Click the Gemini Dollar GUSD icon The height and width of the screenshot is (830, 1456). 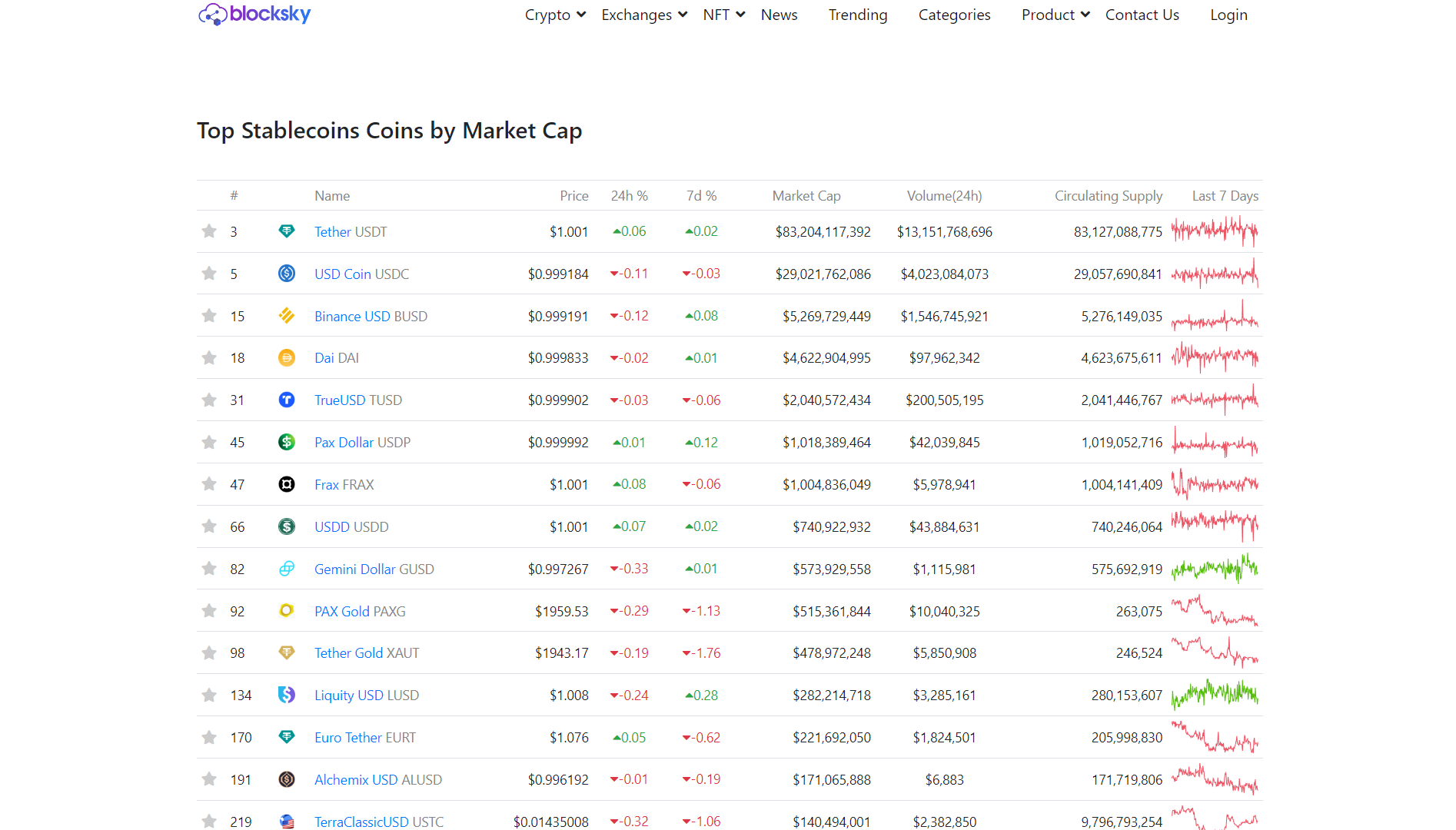click(x=287, y=569)
